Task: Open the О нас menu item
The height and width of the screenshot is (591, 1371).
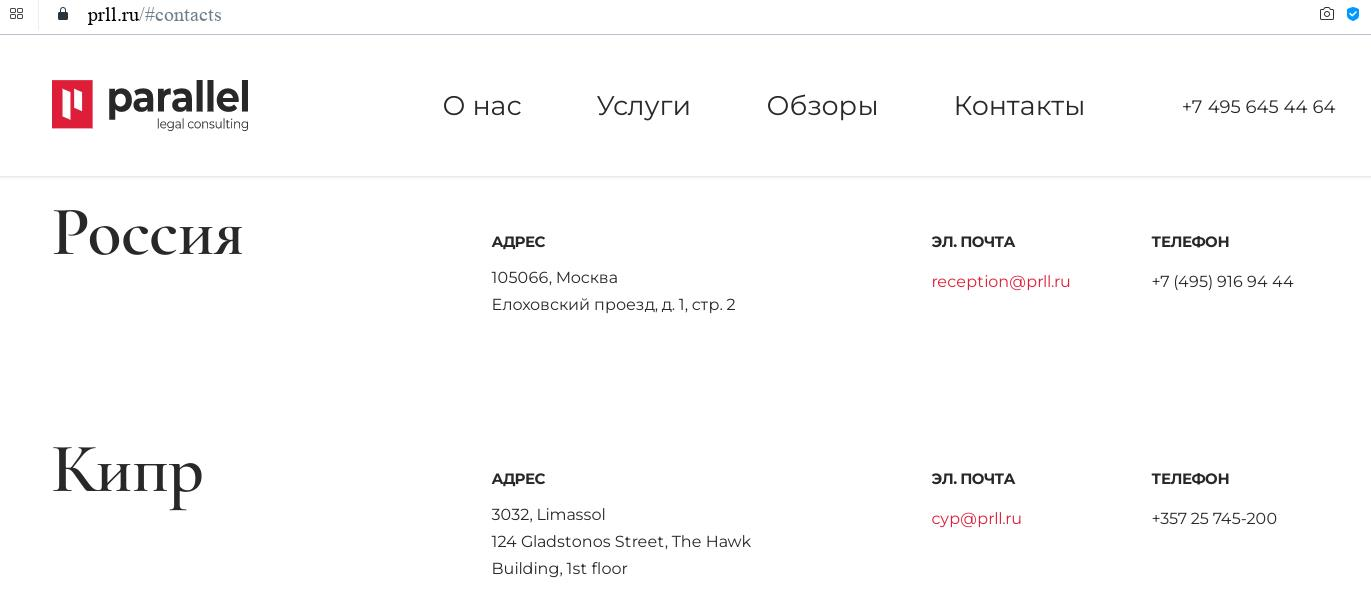Action: 482,106
